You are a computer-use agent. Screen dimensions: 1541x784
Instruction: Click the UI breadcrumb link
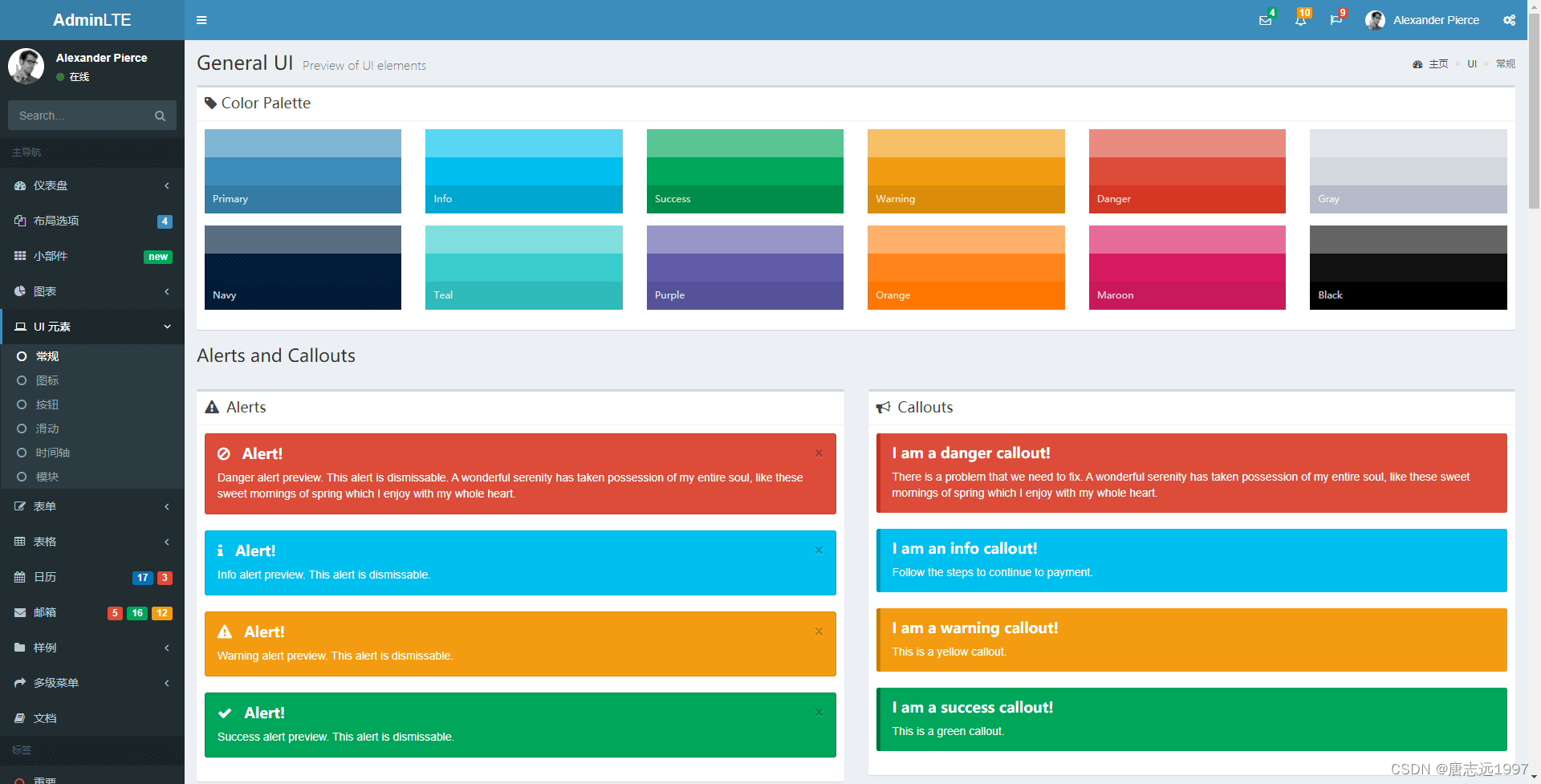tap(1472, 64)
